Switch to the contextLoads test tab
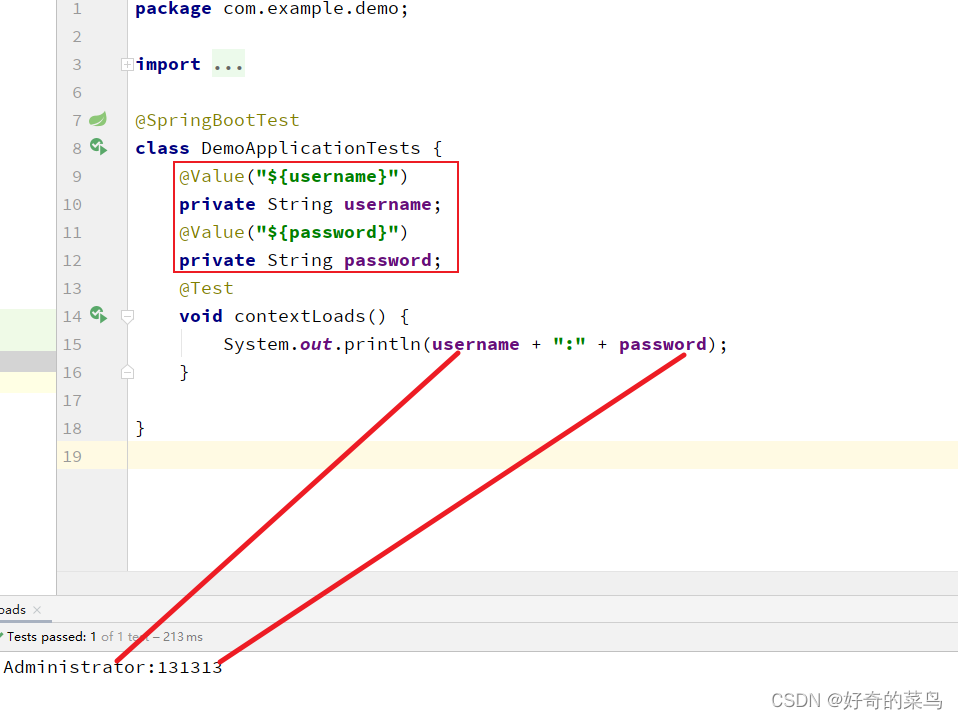The image size is (958, 719). pyautogui.click(x=12, y=609)
